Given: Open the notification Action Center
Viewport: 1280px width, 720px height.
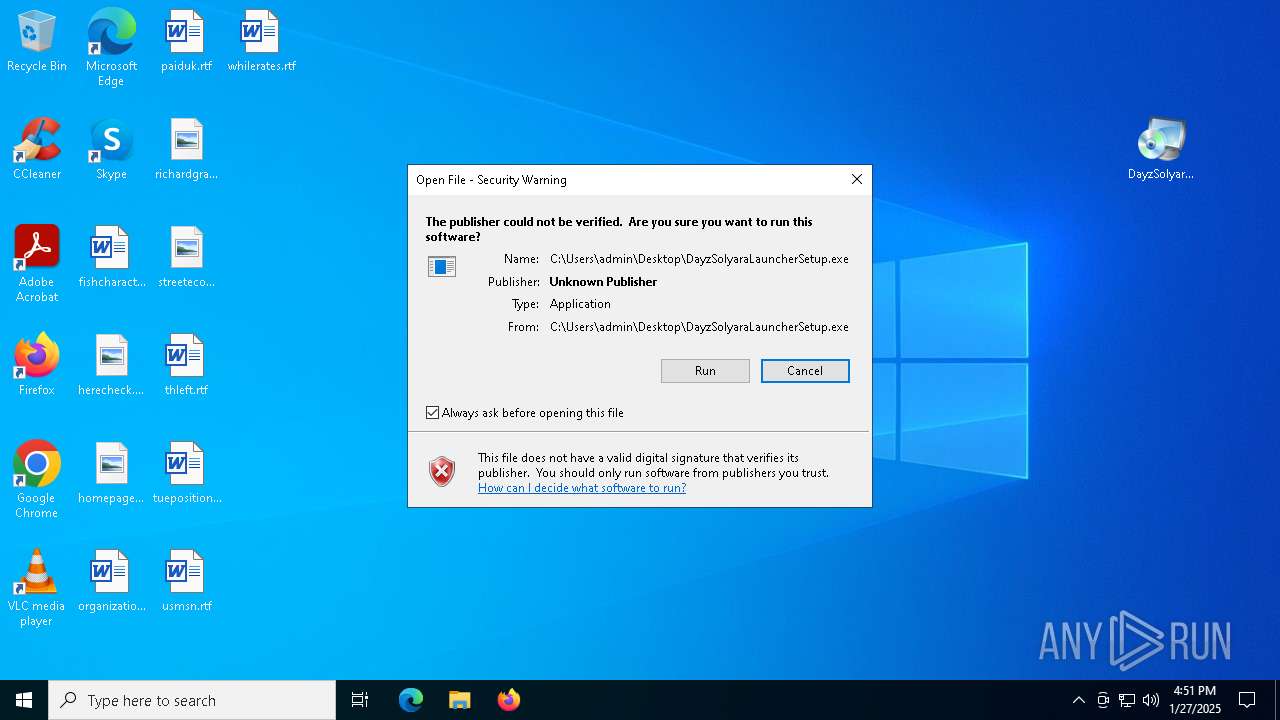Looking at the screenshot, I should 1247,700.
